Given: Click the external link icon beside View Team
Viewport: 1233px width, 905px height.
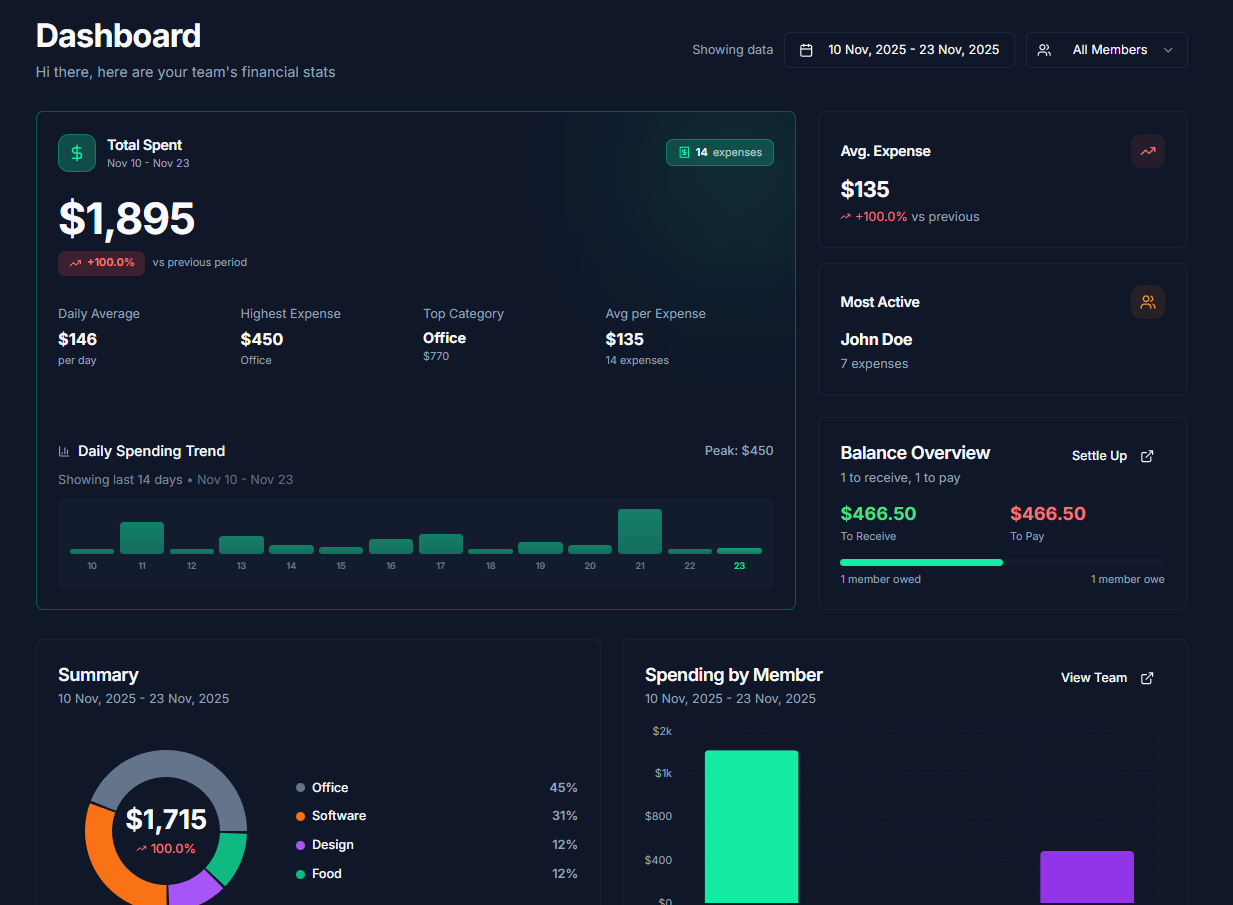Looking at the screenshot, I should click(x=1146, y=677).
